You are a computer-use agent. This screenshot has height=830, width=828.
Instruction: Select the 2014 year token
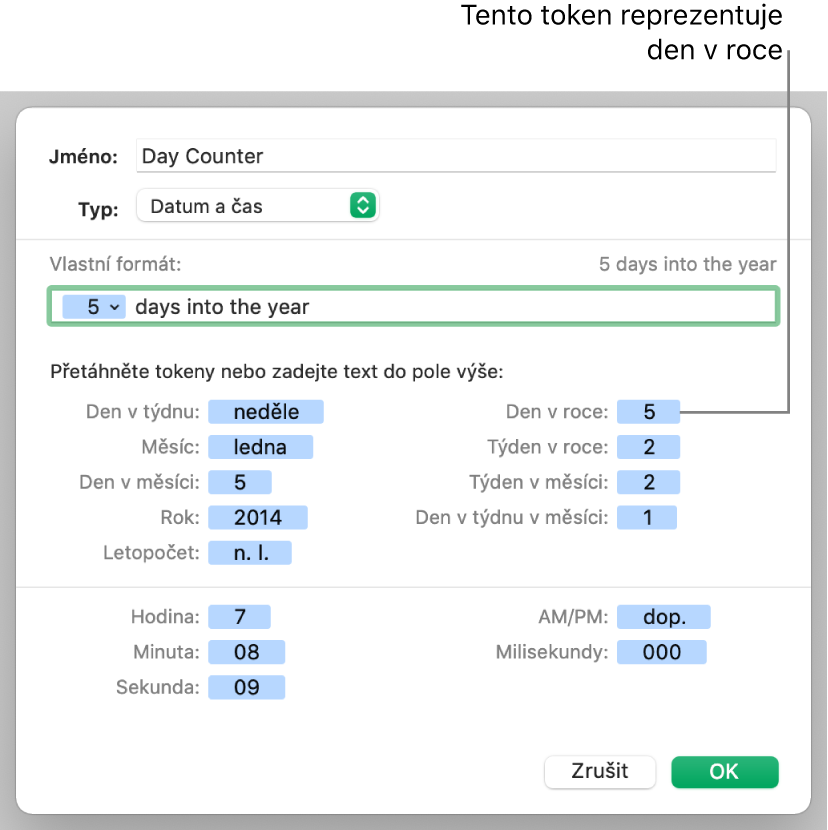258,517
